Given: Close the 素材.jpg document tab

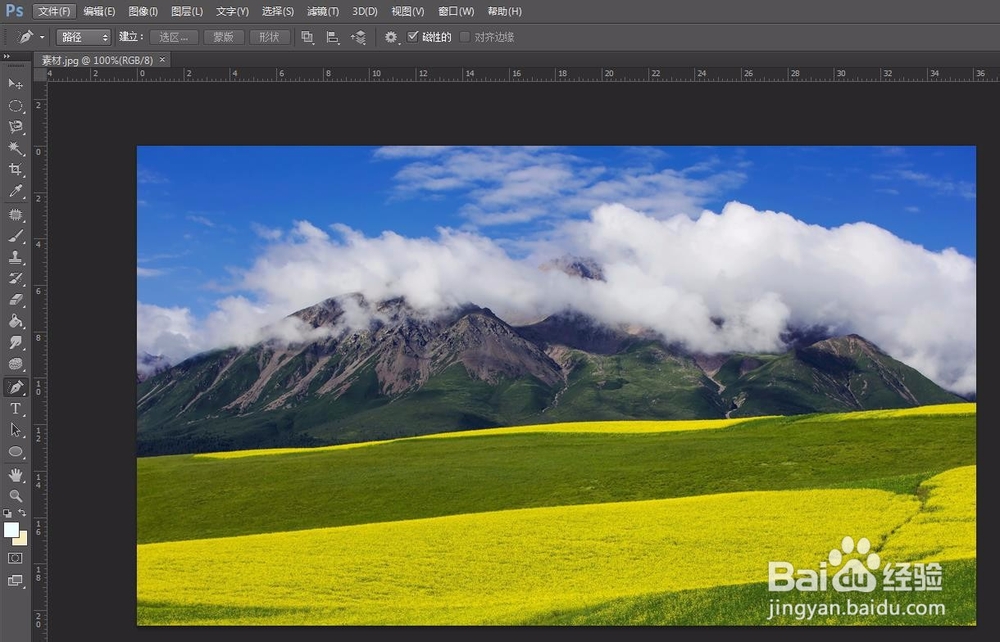Looking at the screenshot, I should [x=162, y=59].
